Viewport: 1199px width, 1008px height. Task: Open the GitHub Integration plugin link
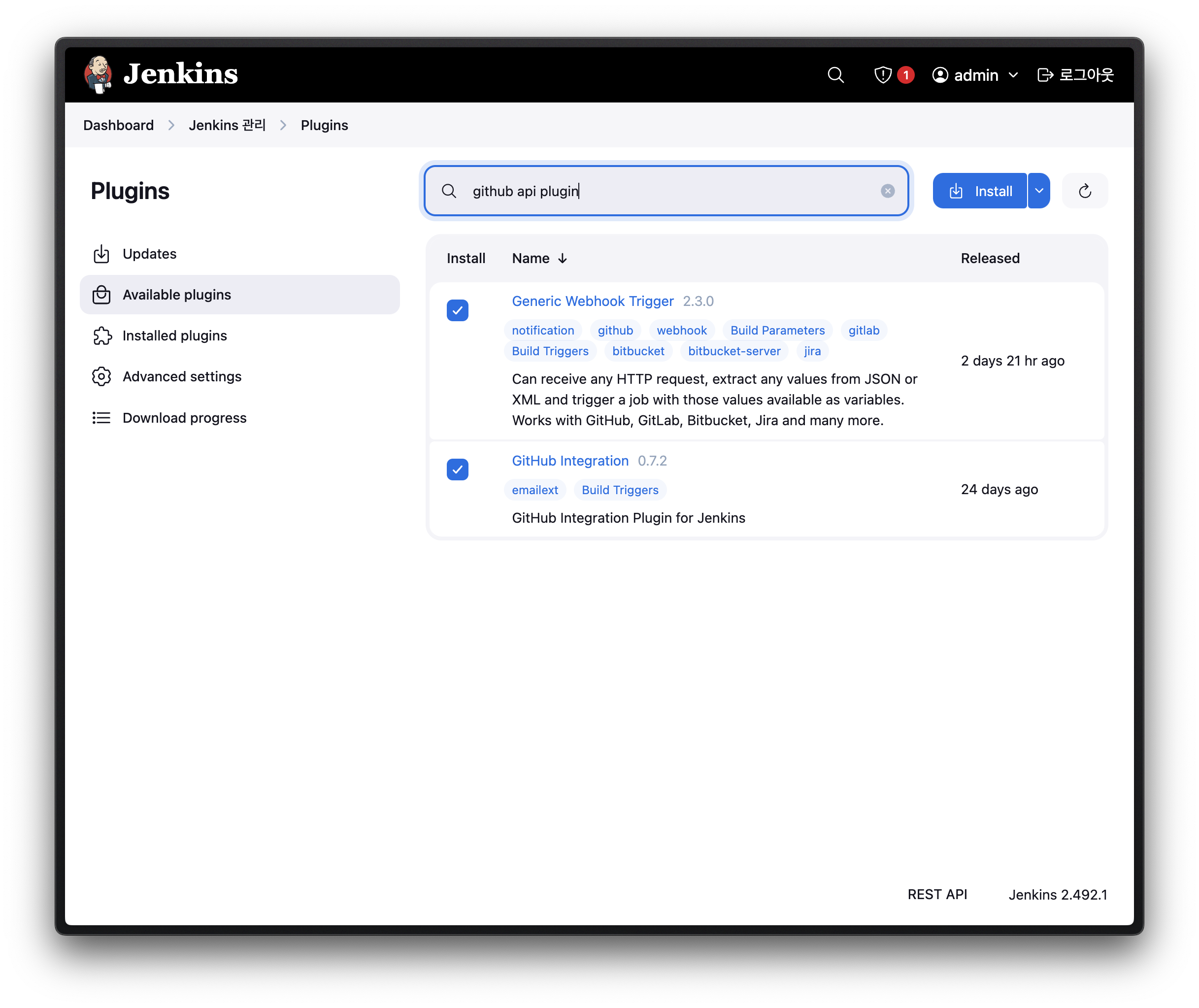[x=570, y=461]
